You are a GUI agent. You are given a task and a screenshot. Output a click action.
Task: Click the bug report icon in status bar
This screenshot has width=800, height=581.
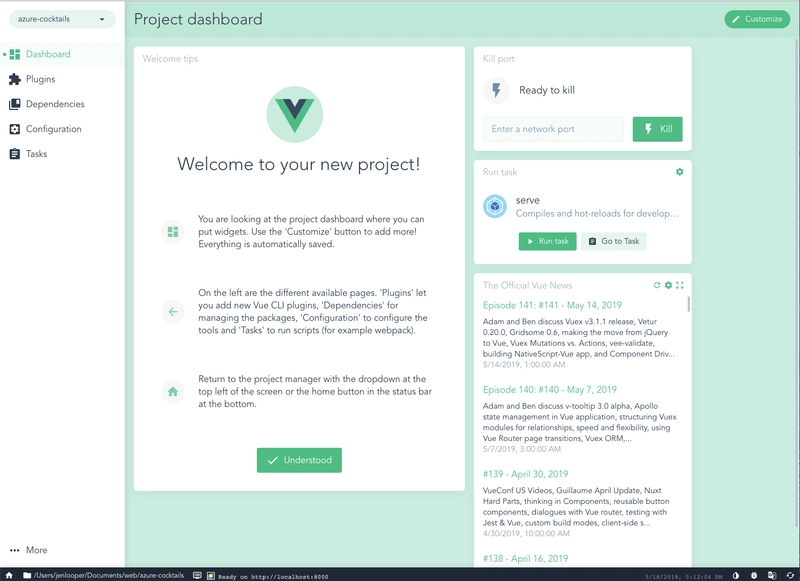coord(754,575)
